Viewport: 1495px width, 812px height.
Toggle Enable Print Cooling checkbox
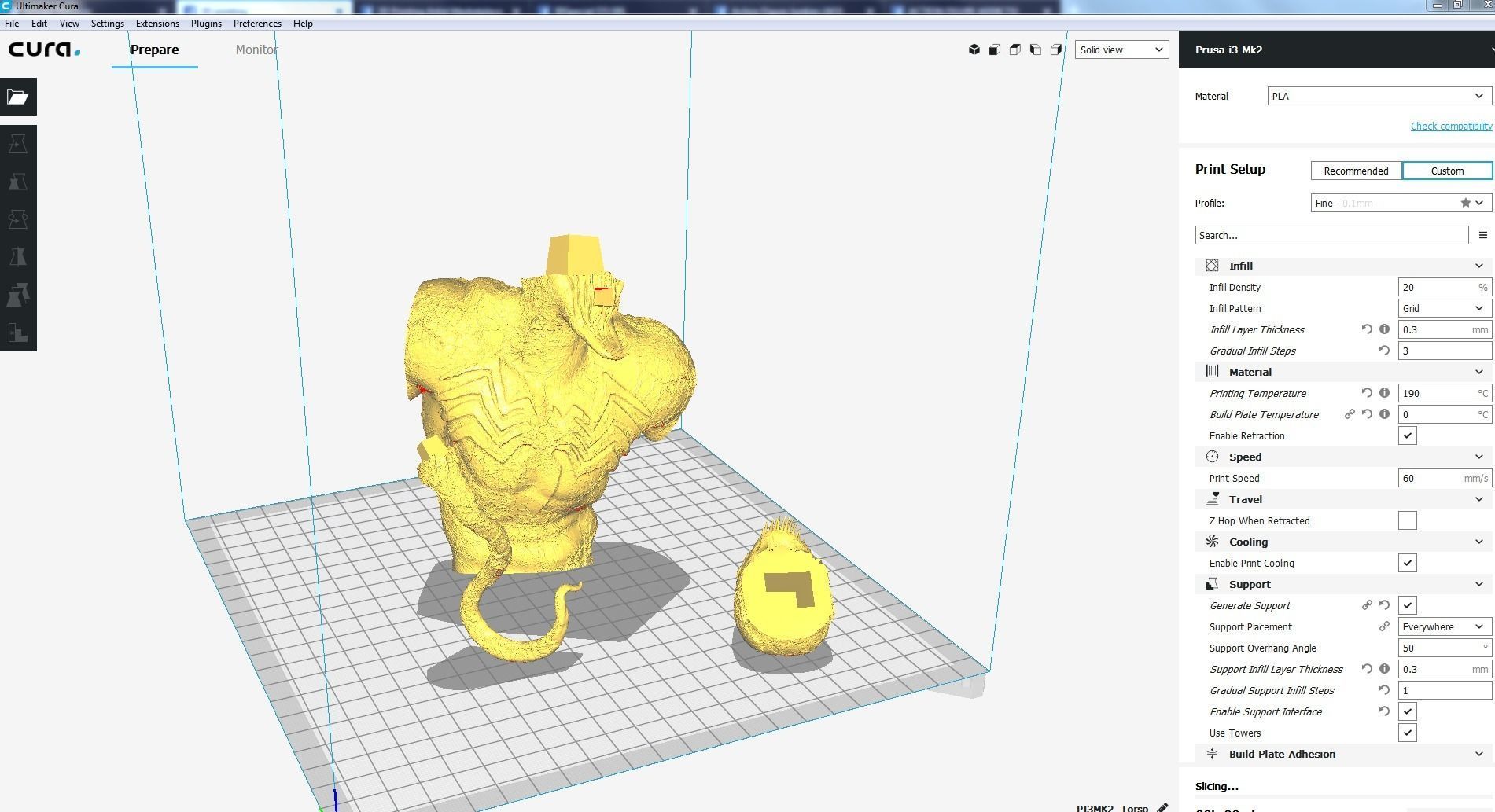click(1408, 563)
